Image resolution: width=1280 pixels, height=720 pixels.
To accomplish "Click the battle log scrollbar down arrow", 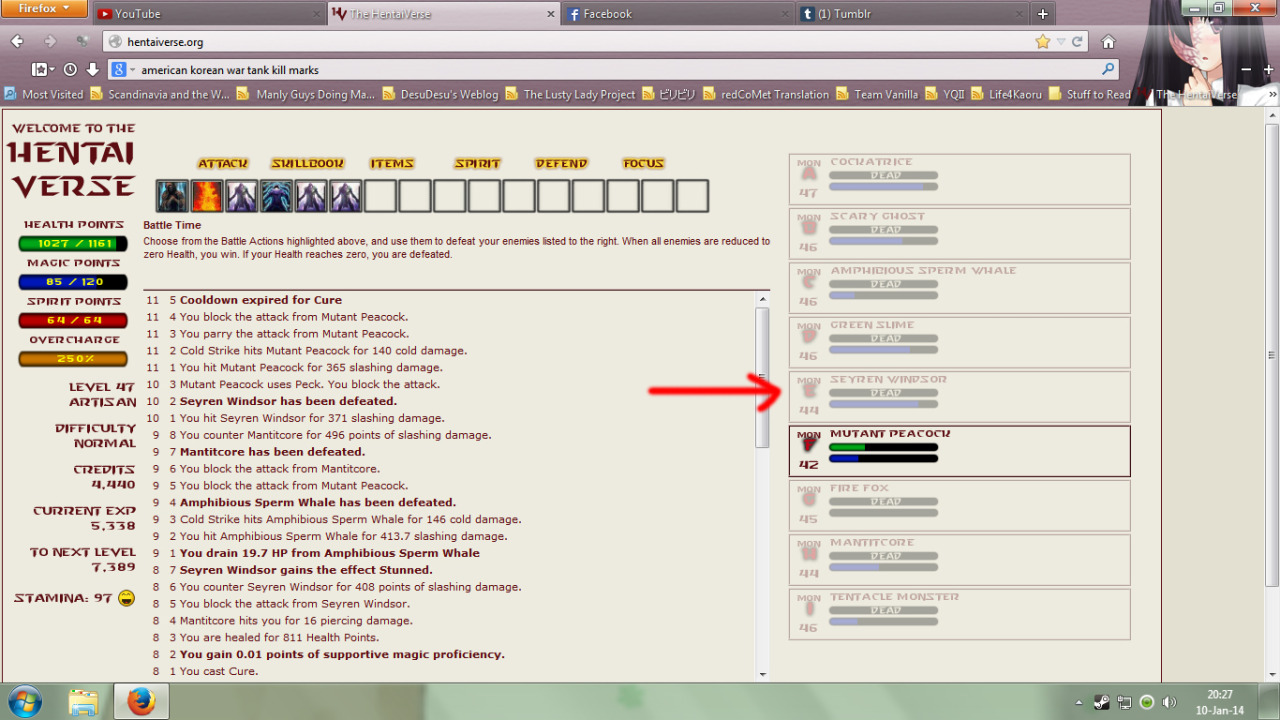I will tap(763, 675).
